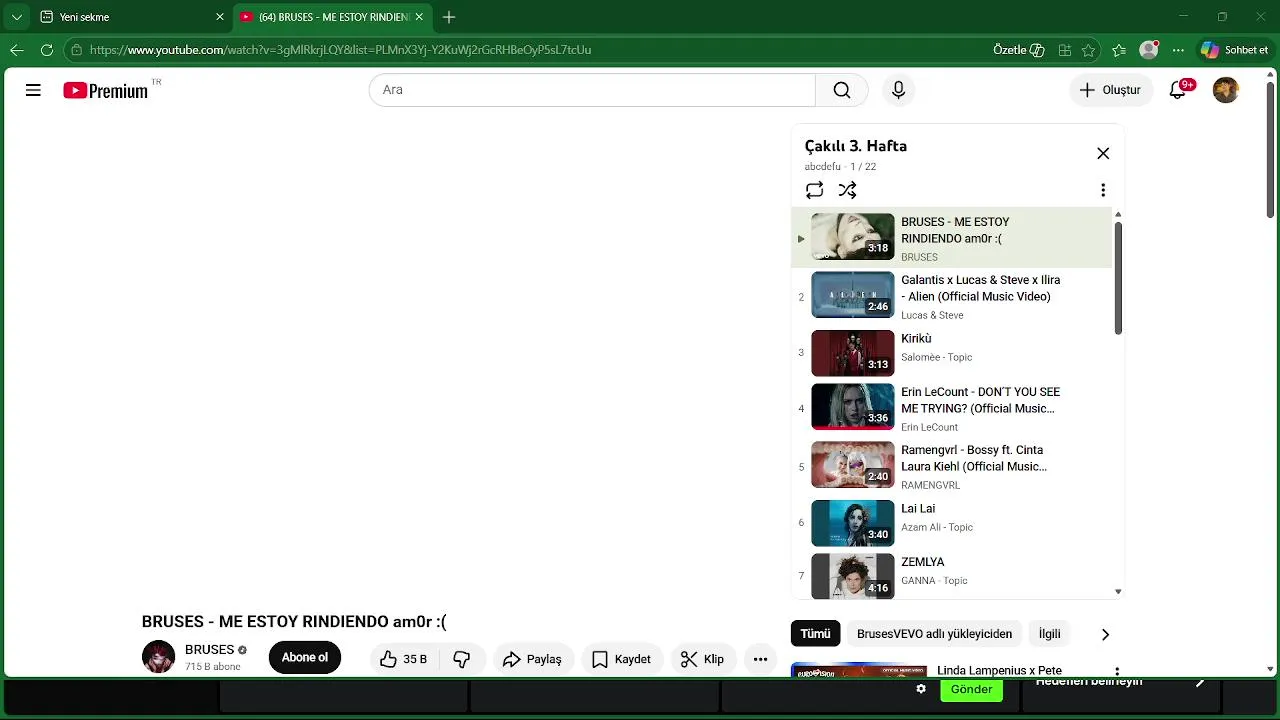The image size is (1280, 720).
Task: Open gear icon beside Gönder
Action: (x=921, y=689)
